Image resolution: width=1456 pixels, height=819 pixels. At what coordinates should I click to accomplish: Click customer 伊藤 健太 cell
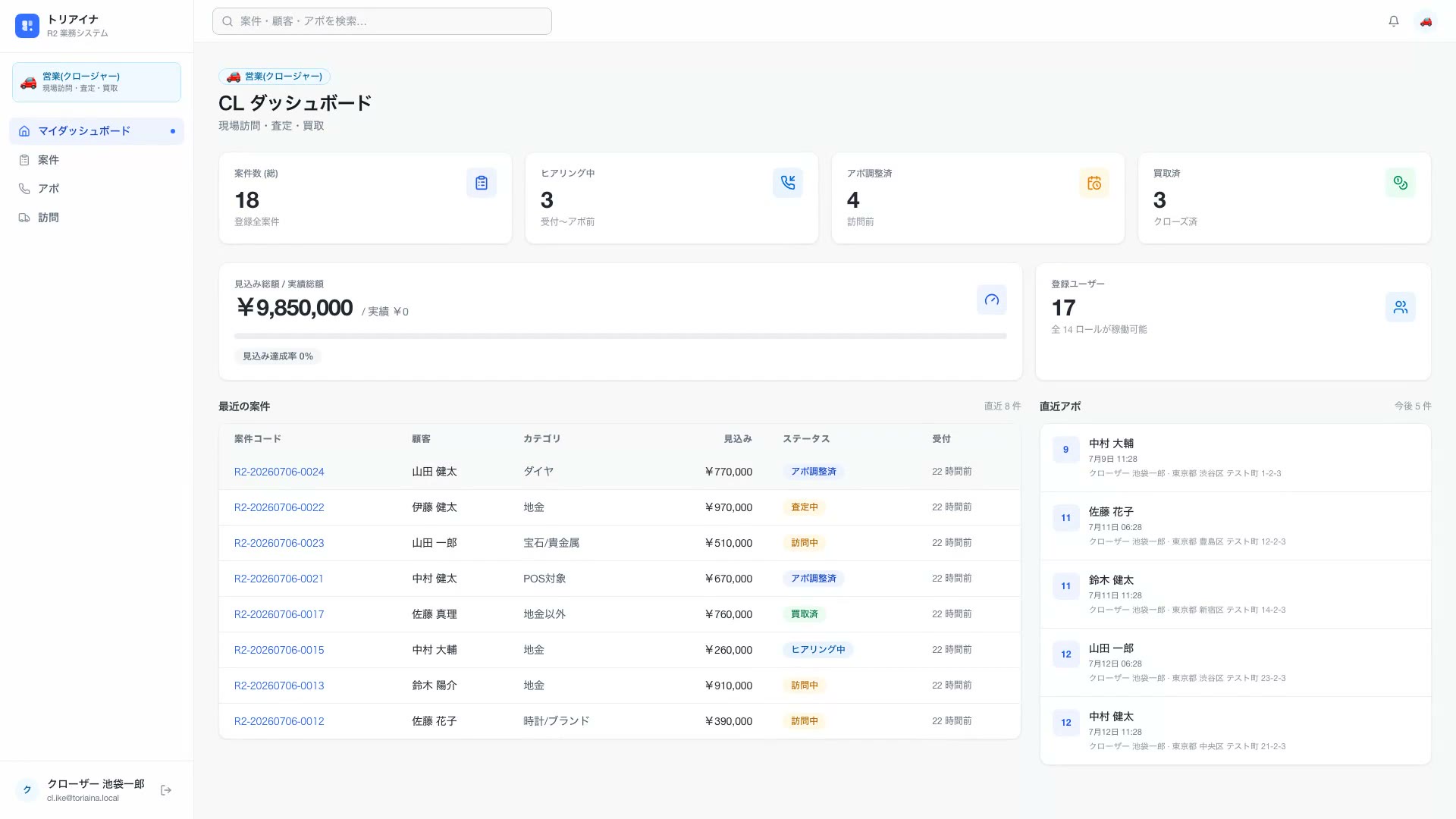pyautogui.click(x=435, y=507)
